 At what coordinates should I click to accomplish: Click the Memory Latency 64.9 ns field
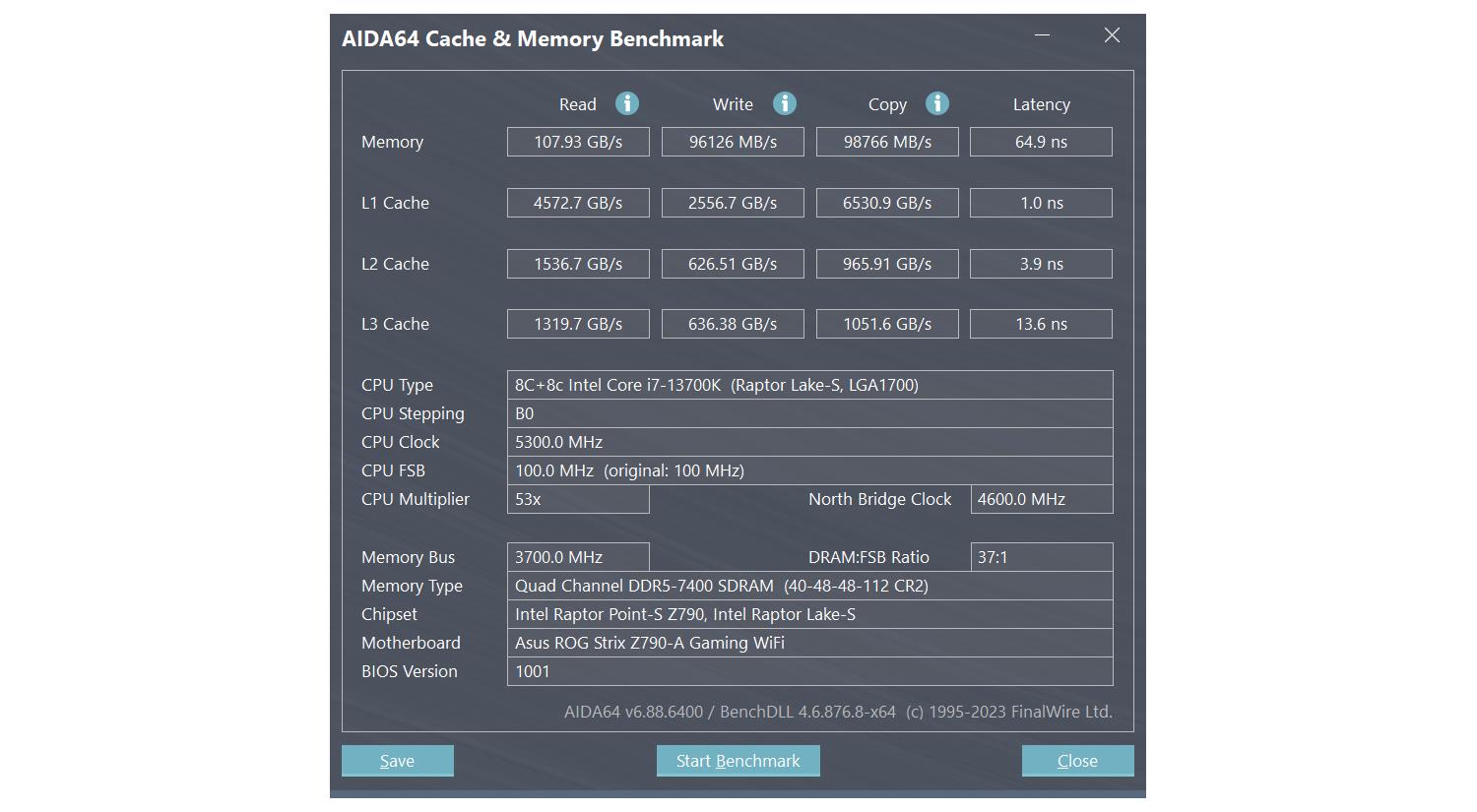click(1041, 142)
